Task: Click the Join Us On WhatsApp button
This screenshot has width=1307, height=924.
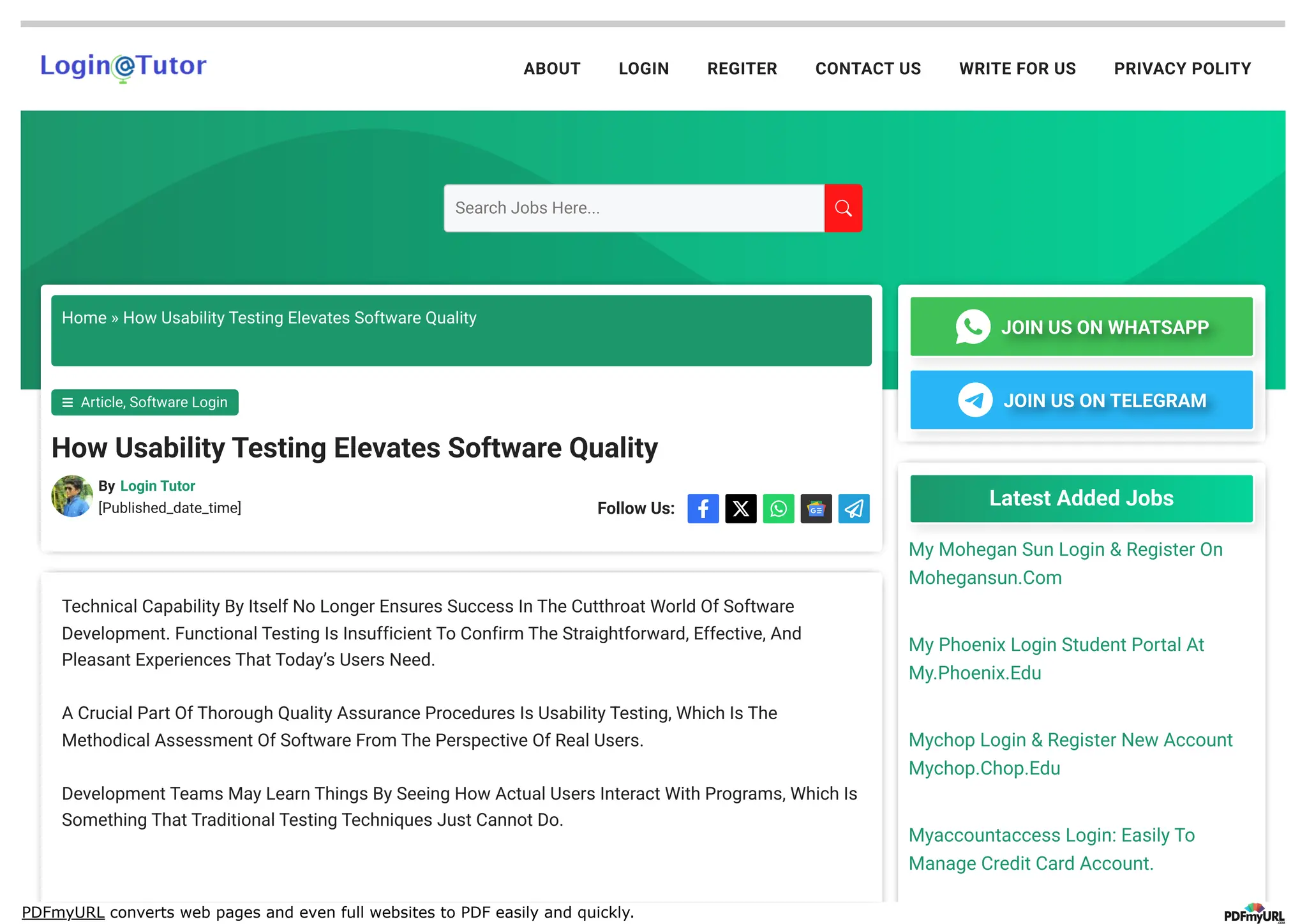Action: click(x=1081, y=327)
